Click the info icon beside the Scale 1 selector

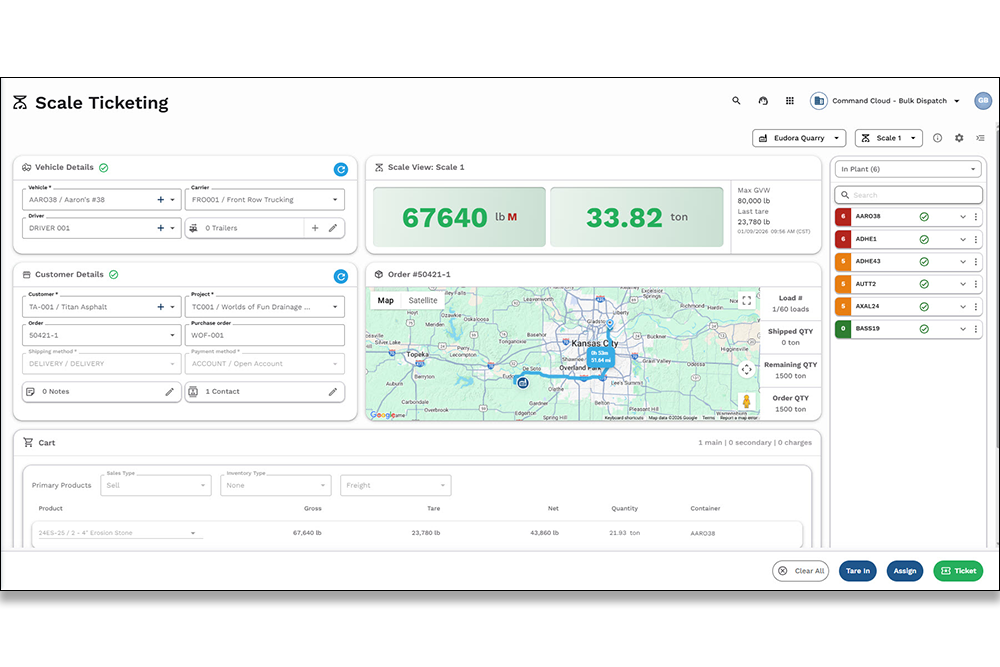936,138
